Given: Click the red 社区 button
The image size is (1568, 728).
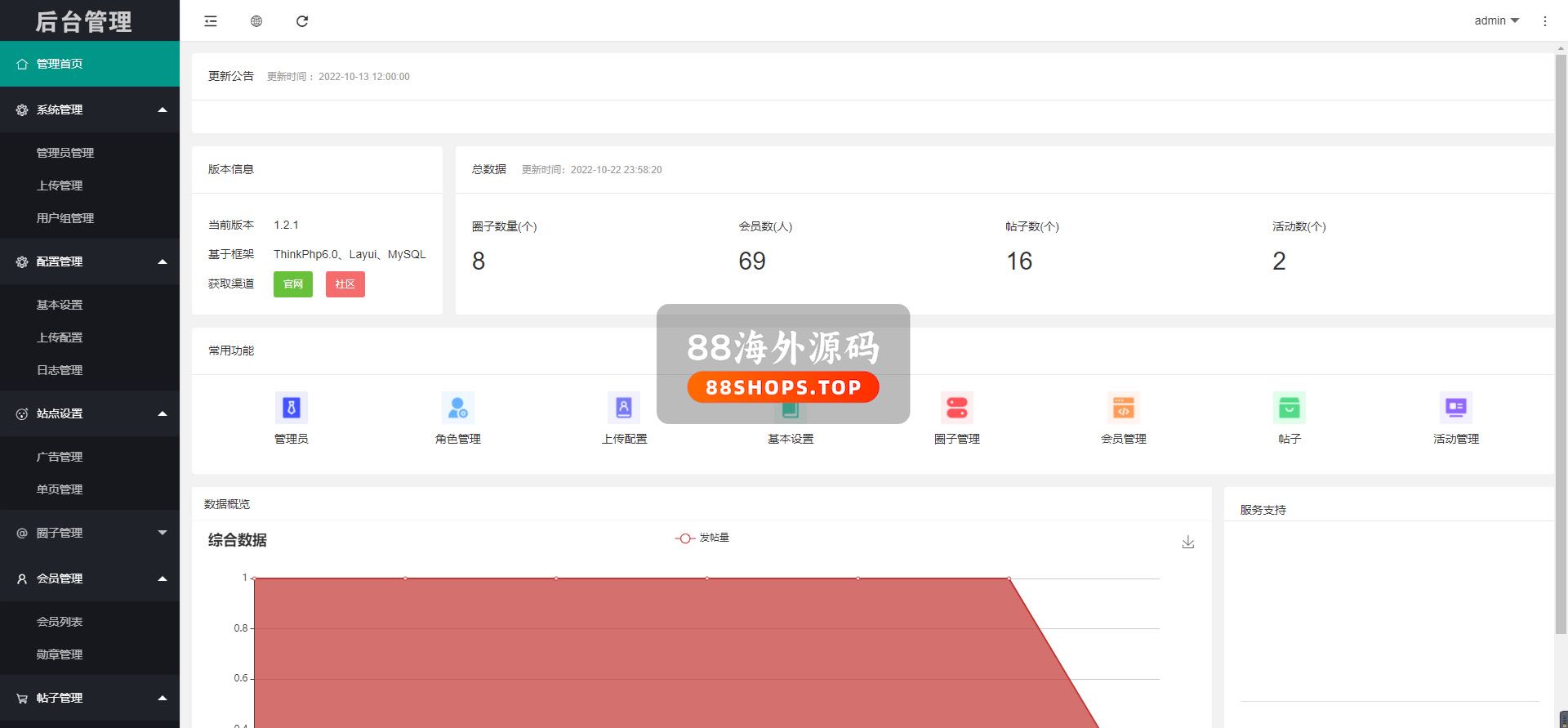Looking at the screenshot, I should pos(345,284).
